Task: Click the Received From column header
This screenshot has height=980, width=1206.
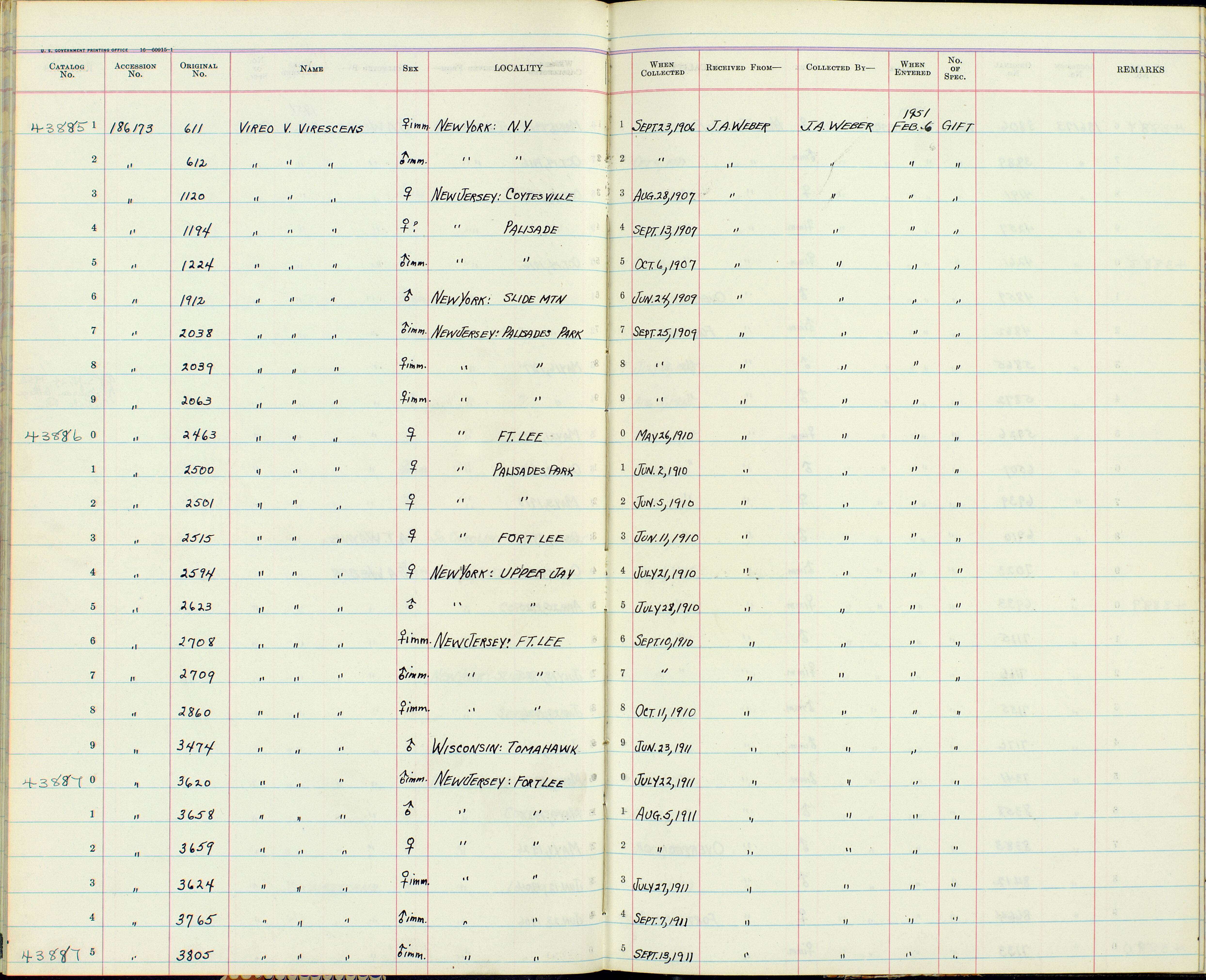Action: click(743, 67)
